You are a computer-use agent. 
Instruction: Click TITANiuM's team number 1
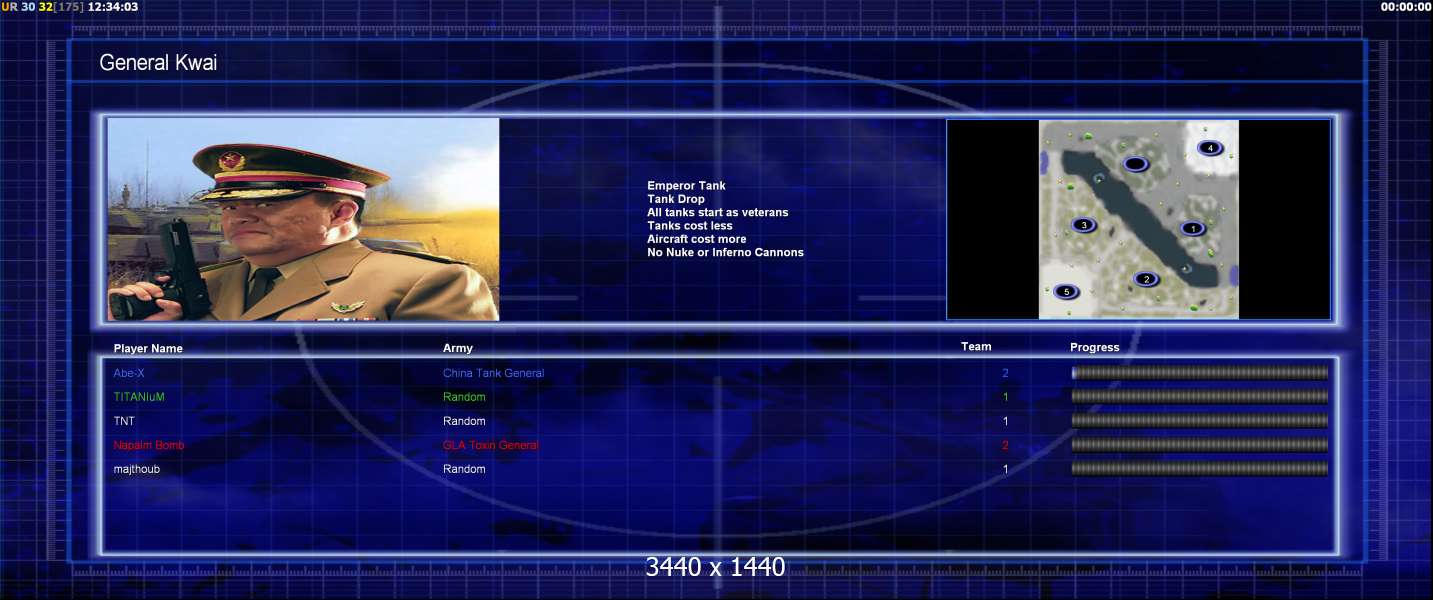1005,397
